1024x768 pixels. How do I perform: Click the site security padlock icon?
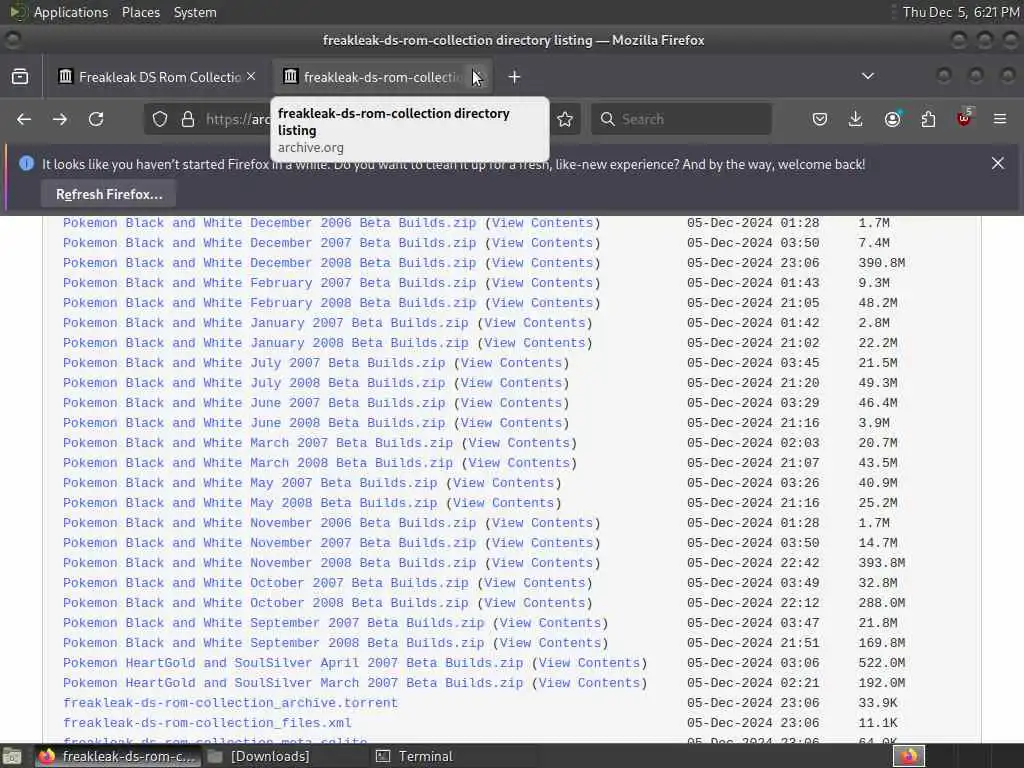pyautogui.click(x=188, y=119)
